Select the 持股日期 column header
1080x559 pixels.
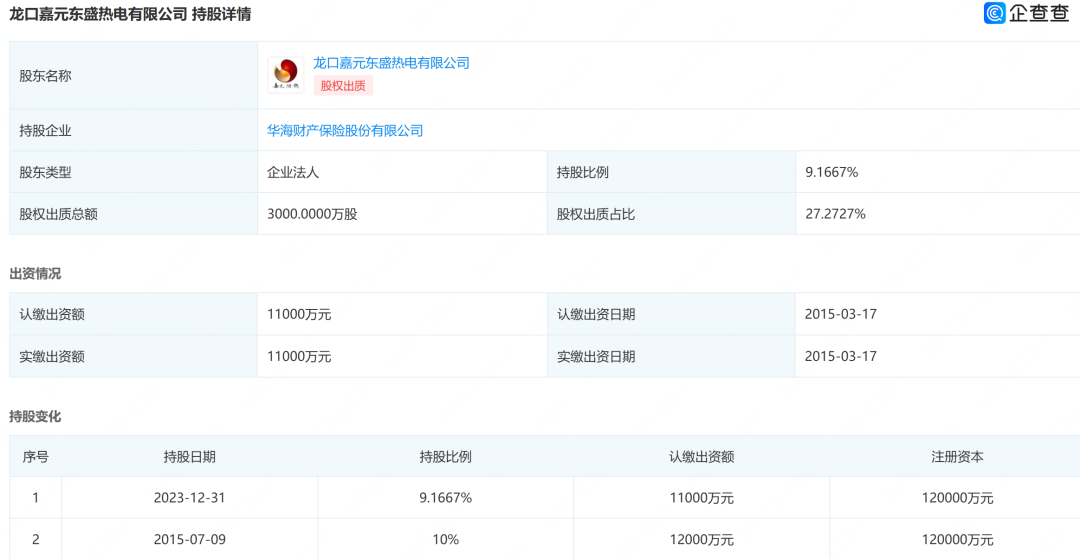coord(189,456)
